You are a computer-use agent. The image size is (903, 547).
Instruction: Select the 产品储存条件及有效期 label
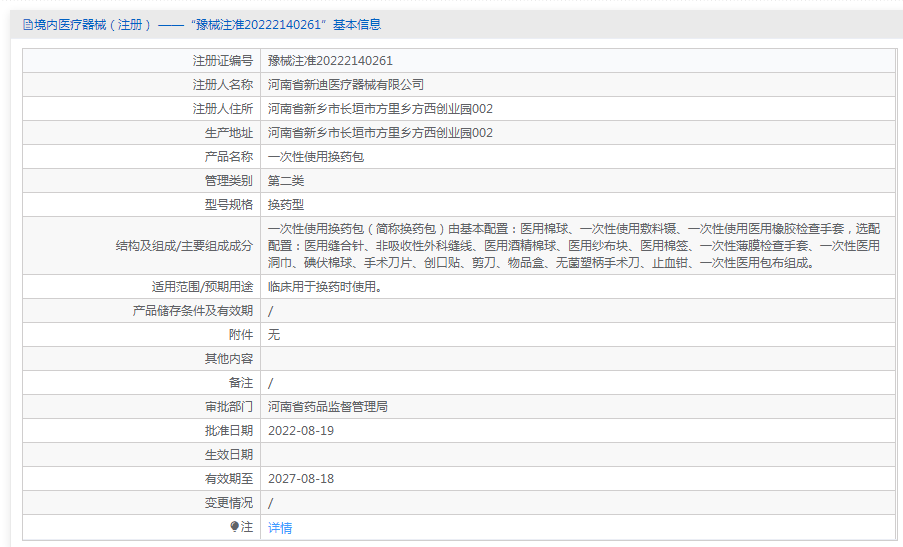pos(193,311)
